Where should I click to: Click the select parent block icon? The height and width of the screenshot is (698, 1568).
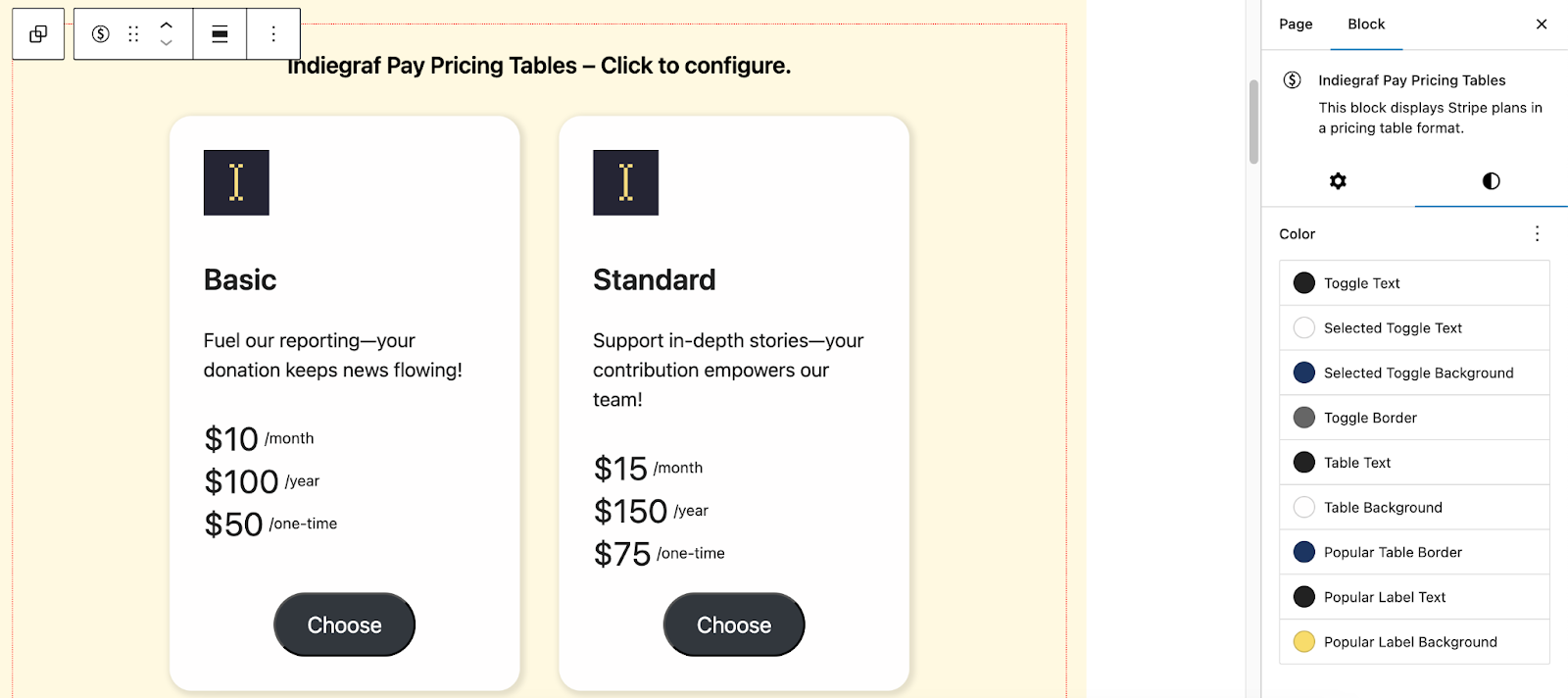38,34
